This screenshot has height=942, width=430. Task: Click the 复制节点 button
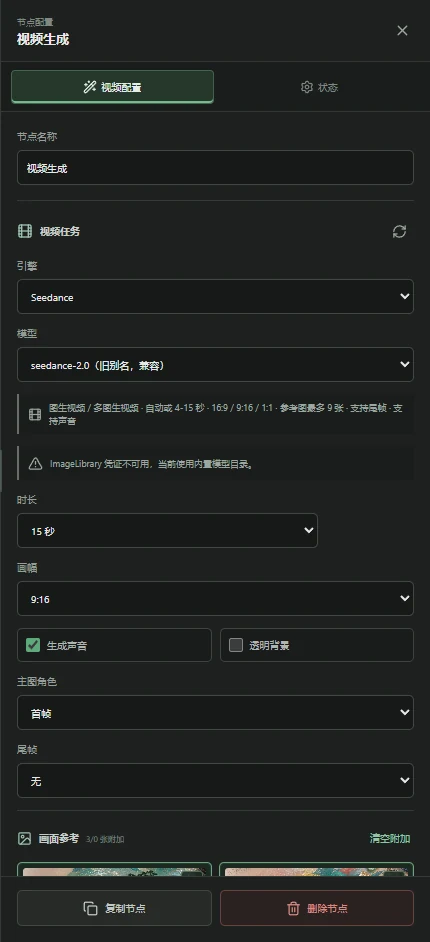coord(114,908)
